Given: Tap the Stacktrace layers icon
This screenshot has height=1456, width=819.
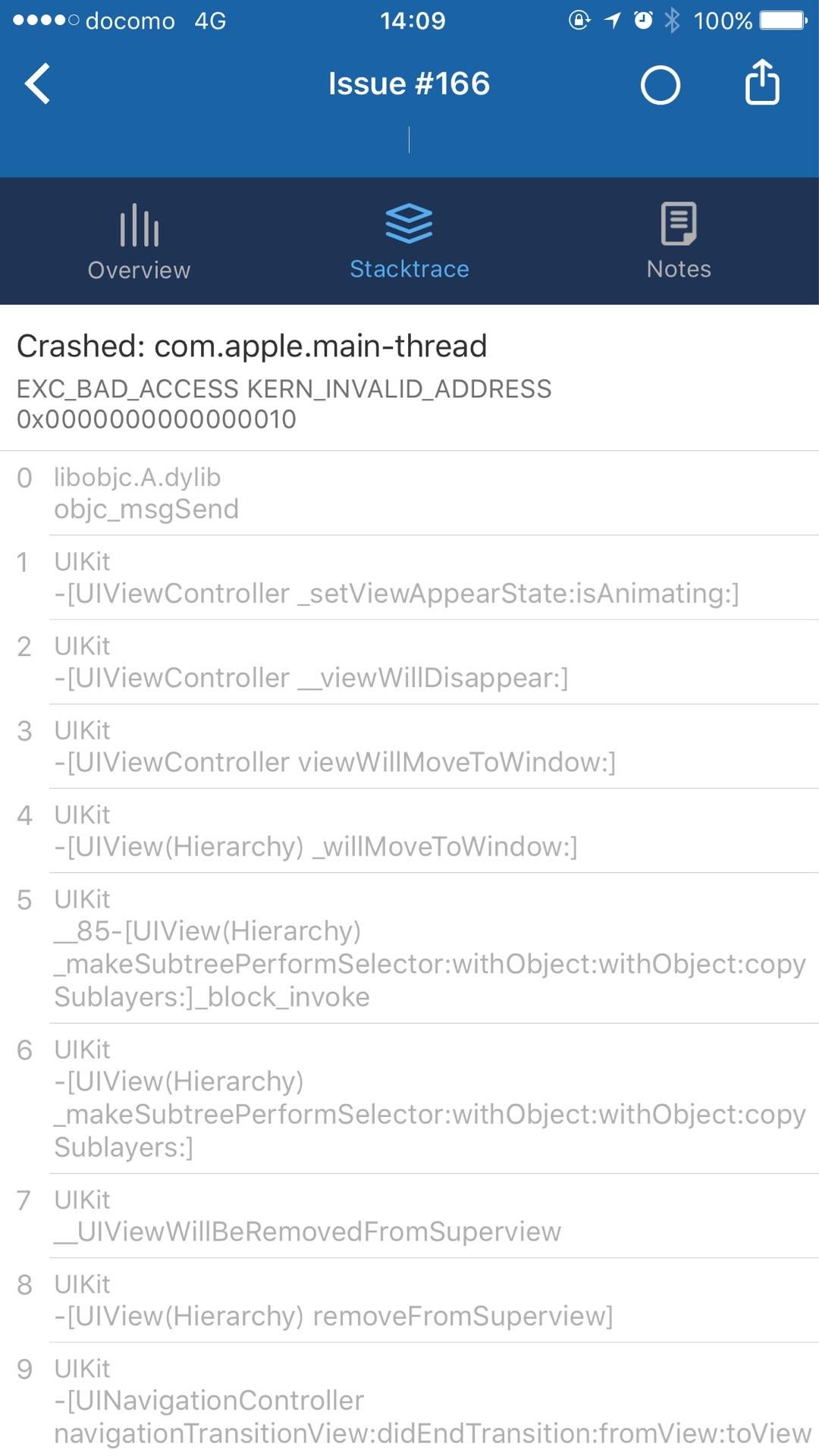Looking at the screenshot, I should [409, 224].
